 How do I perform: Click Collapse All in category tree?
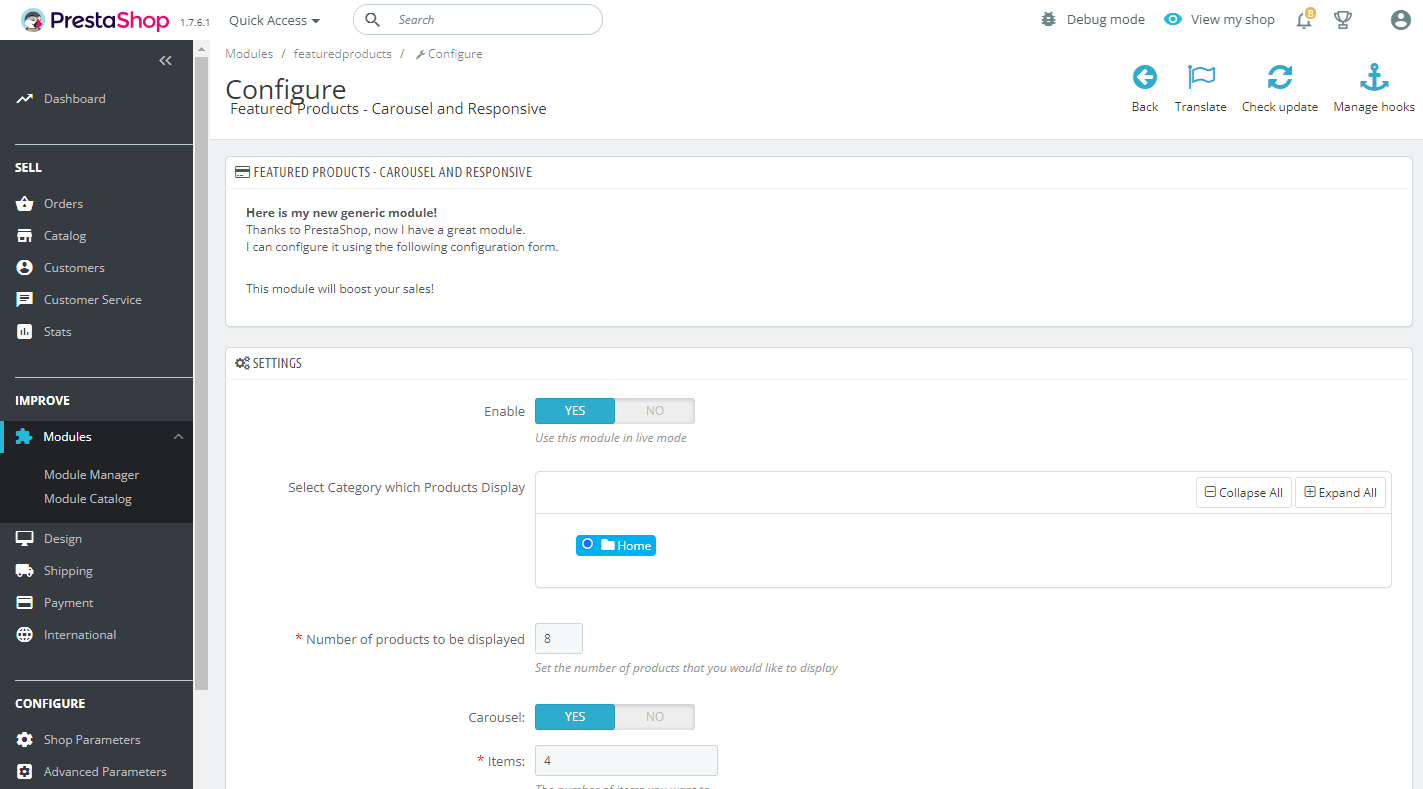coord(1243,493)
